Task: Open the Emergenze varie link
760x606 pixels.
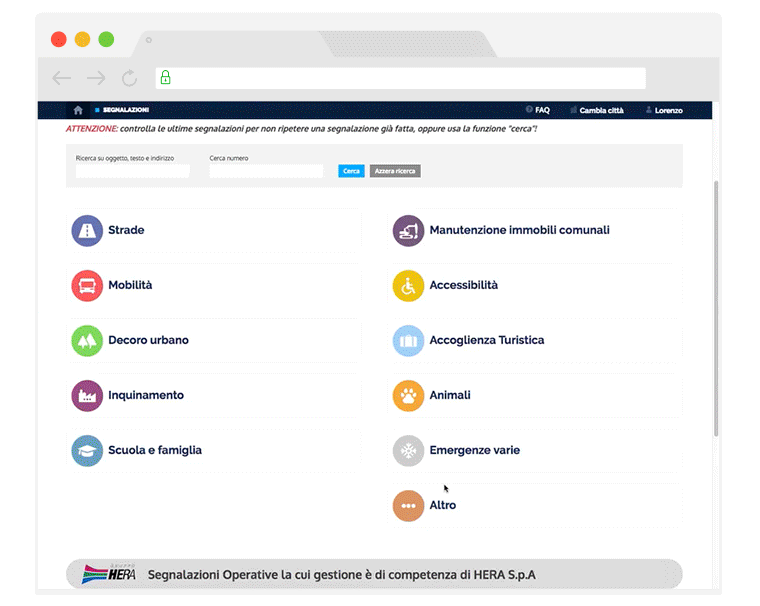Action: 475,450
